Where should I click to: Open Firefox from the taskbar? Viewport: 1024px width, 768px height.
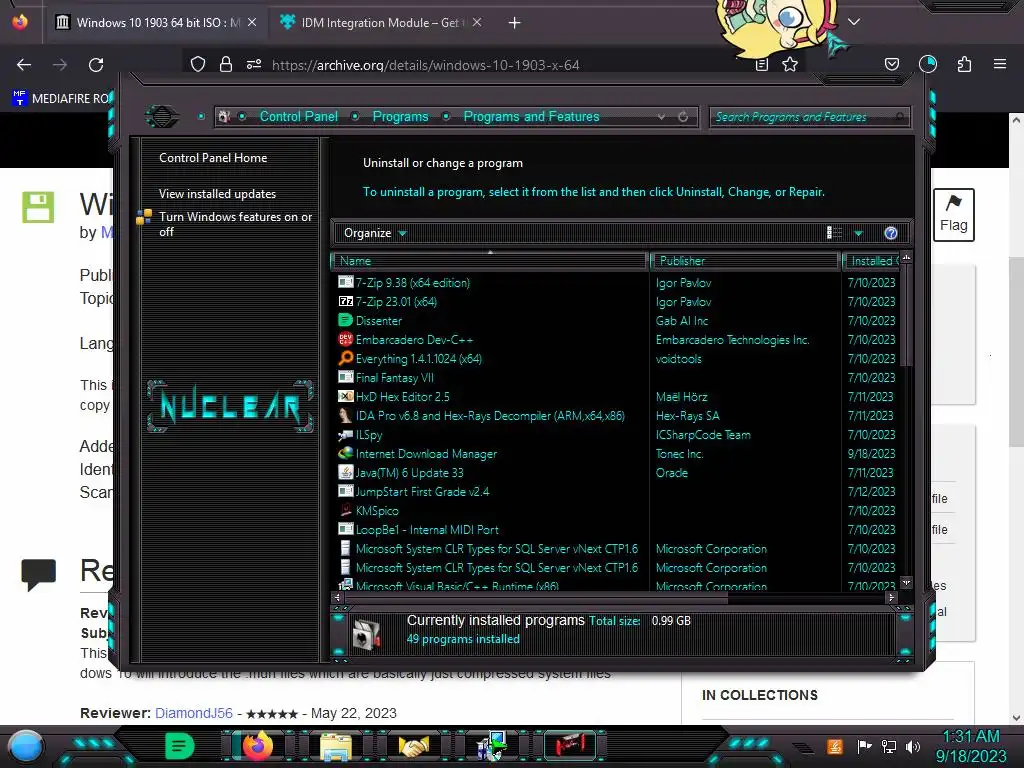coord(257,746)
